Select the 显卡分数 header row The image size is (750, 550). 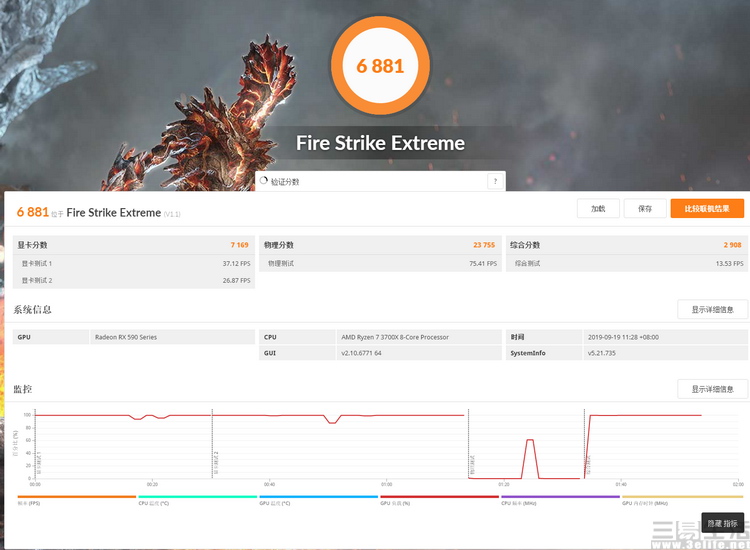point(133,245)
